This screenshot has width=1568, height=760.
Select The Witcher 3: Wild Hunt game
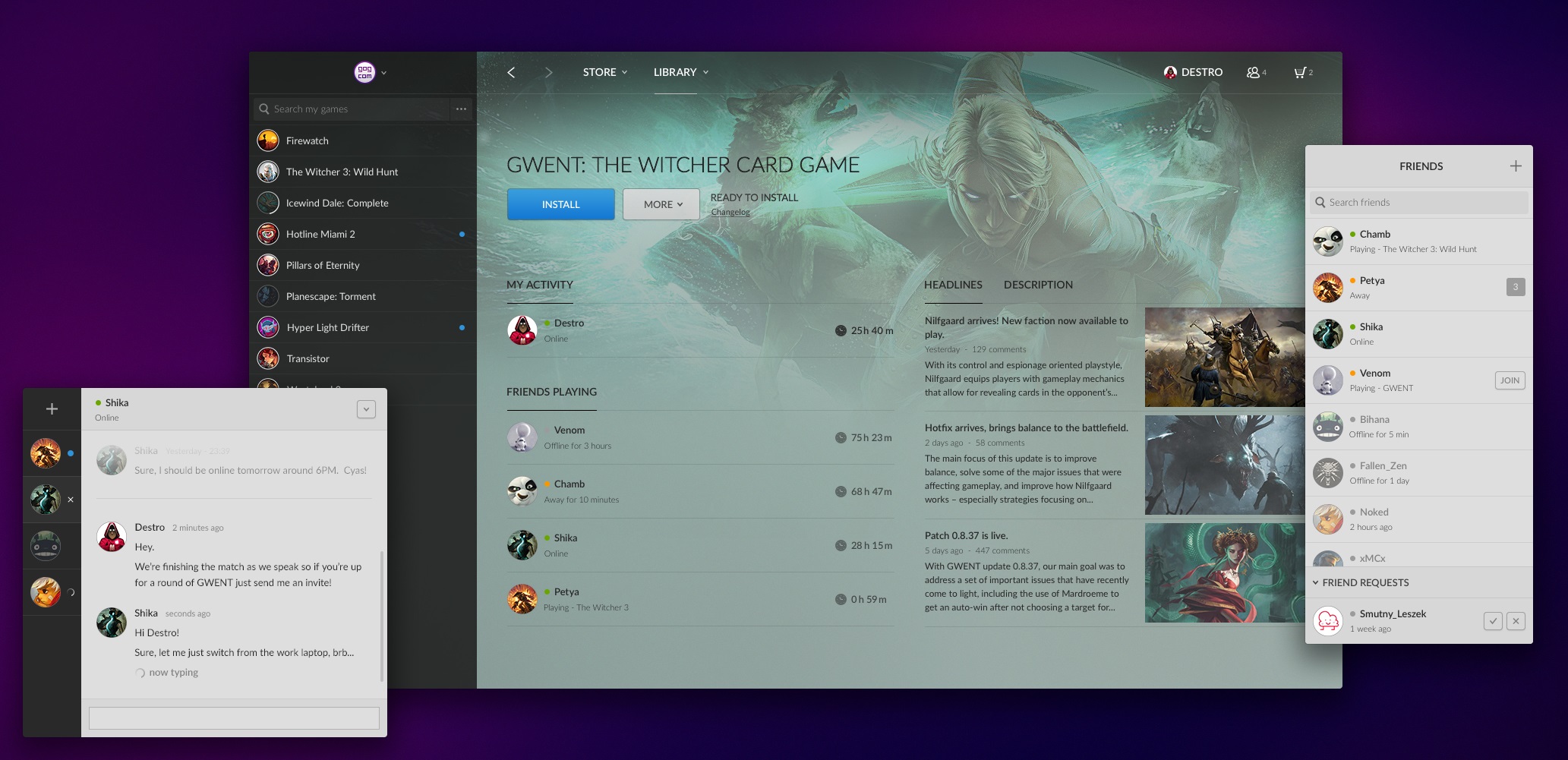click(x=363, y=172)
